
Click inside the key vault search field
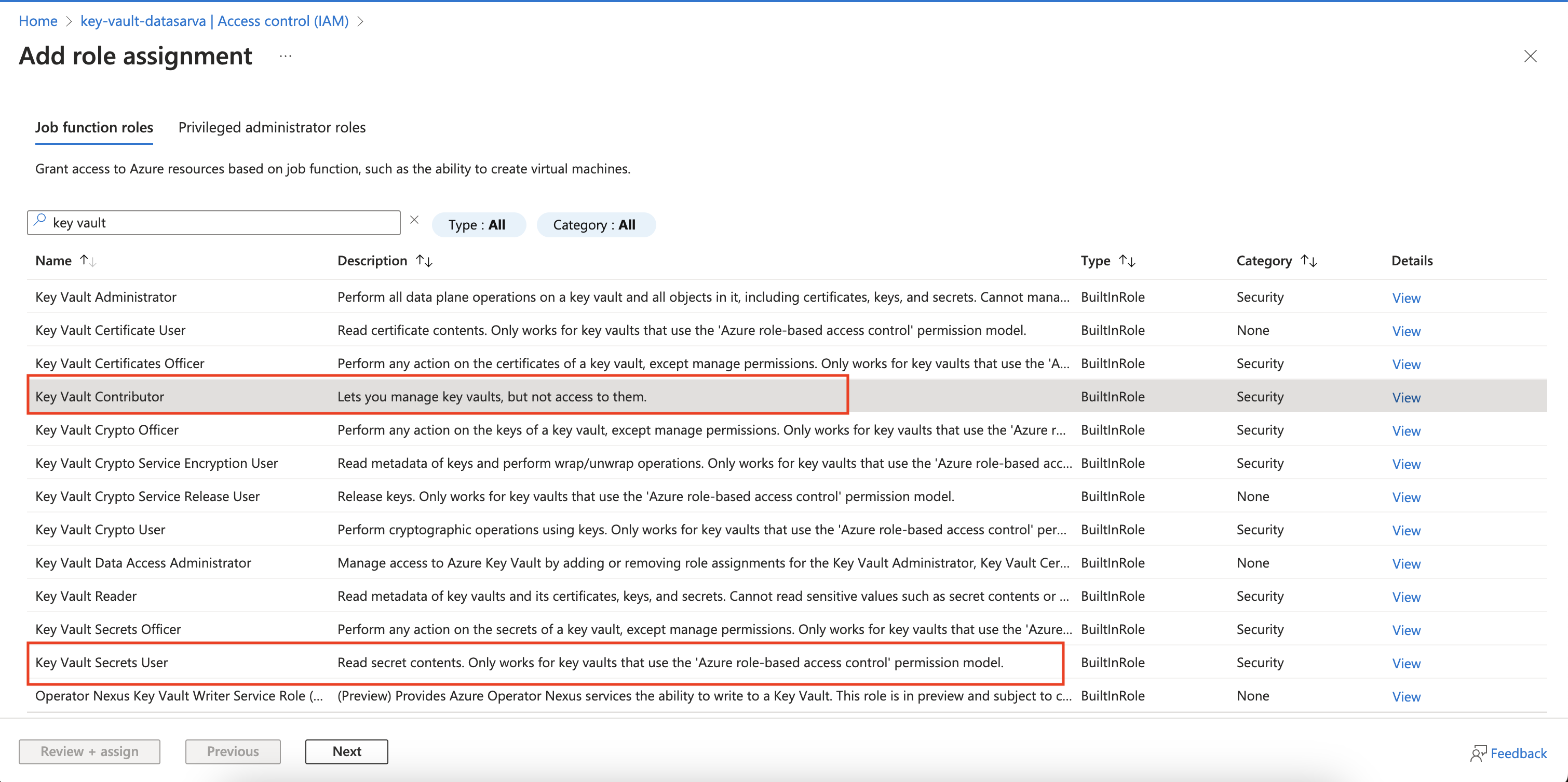(213, 223)
